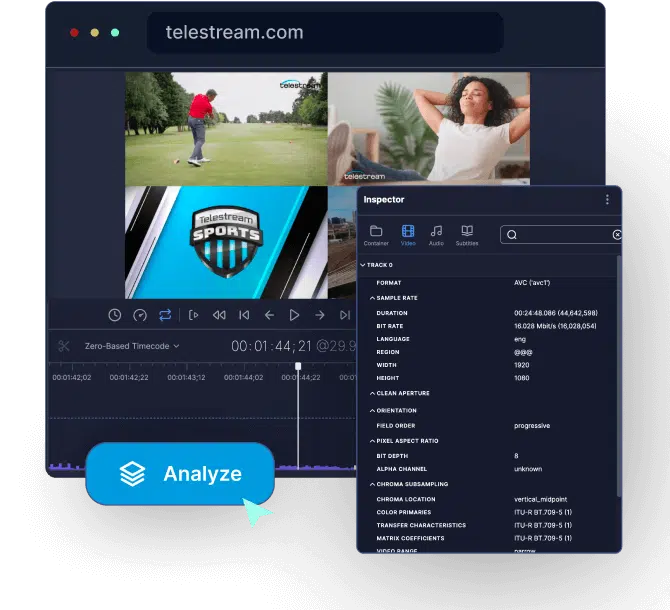Image resolution: width=670 pixels, height=610 pixels.
Task: Step forward one frame with right arrow
Action: (320, 315)
